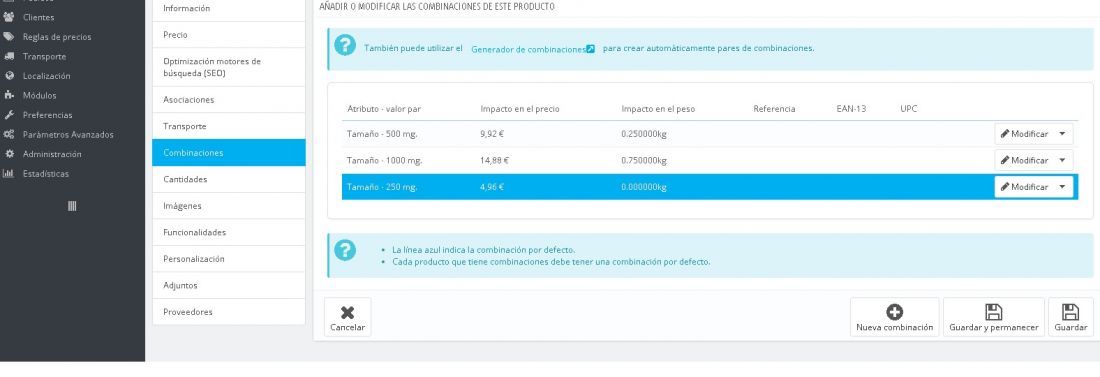Collapse sidebar using the menu collapse icon

(72, 206)
